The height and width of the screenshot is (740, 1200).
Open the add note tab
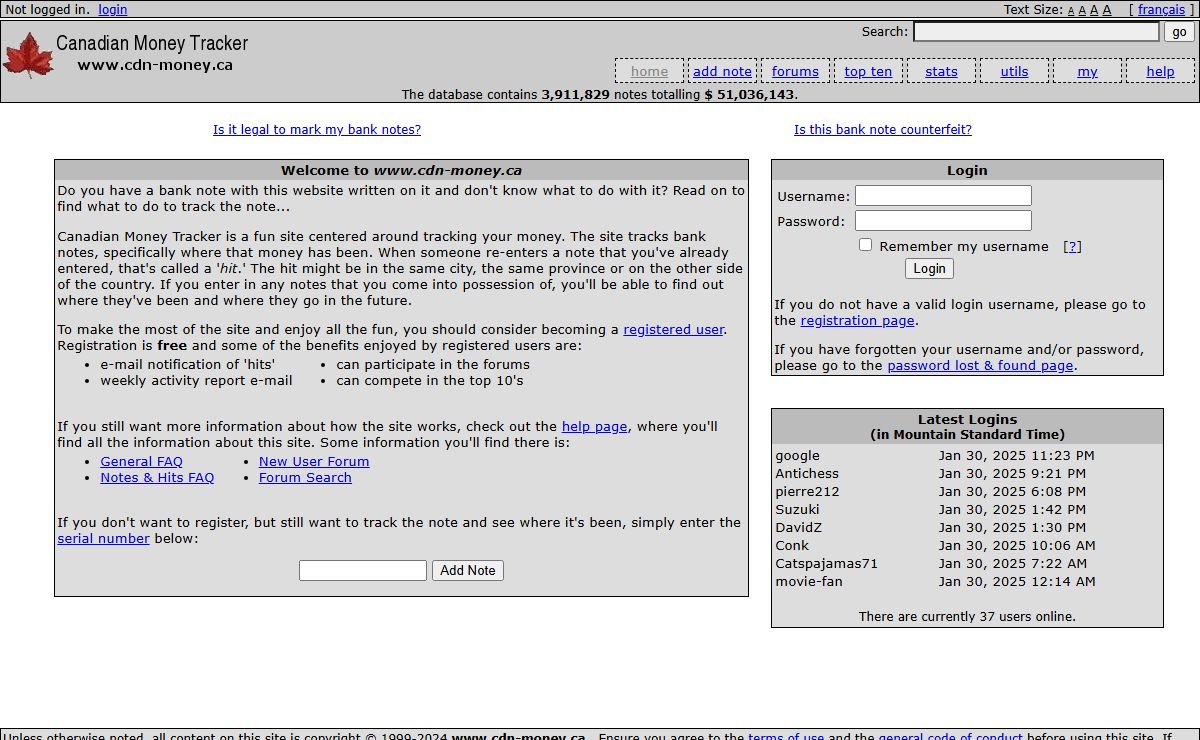pyautogui.click(x=722, y=71)
